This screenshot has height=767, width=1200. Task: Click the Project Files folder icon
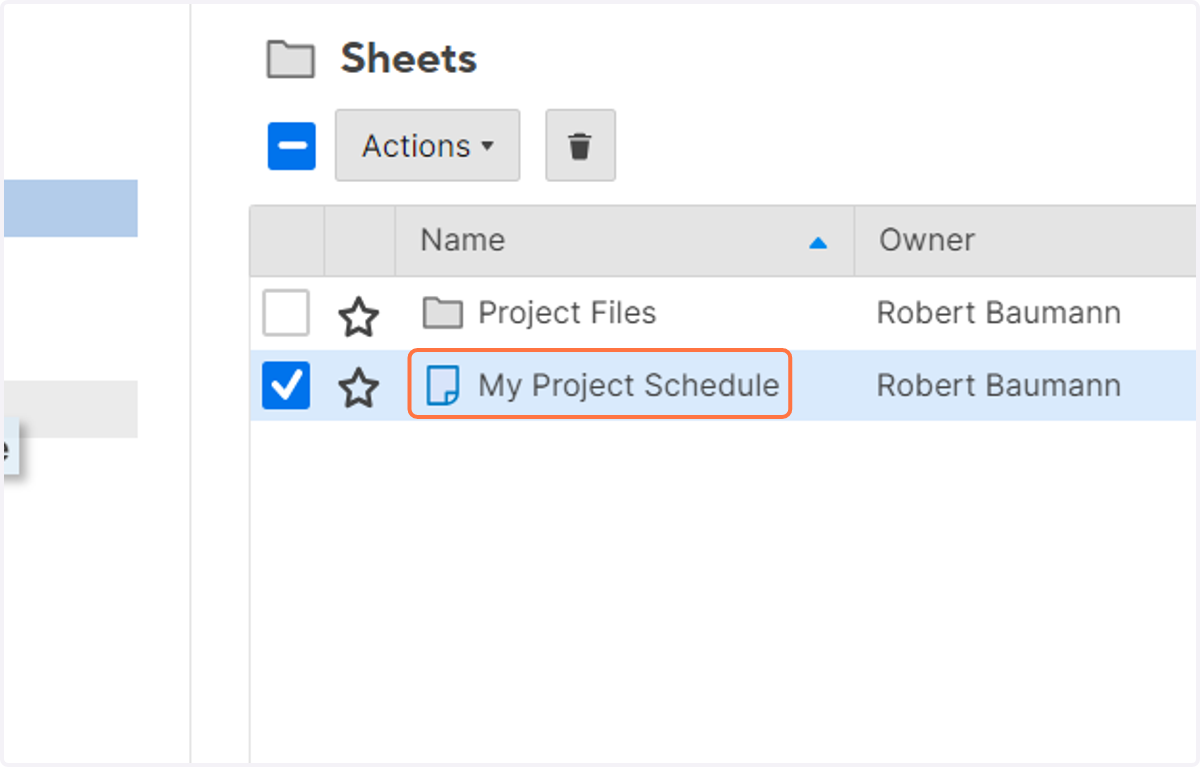[x=442, y=314]
